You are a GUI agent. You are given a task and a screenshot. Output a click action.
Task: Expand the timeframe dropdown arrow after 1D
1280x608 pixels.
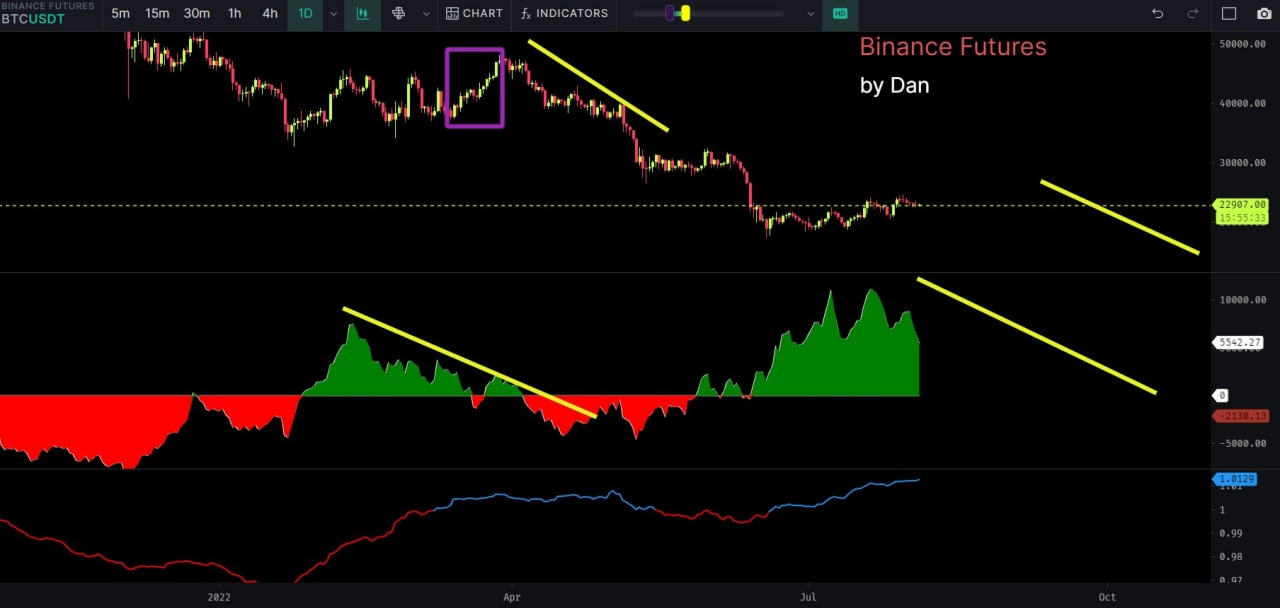point(333,14)
